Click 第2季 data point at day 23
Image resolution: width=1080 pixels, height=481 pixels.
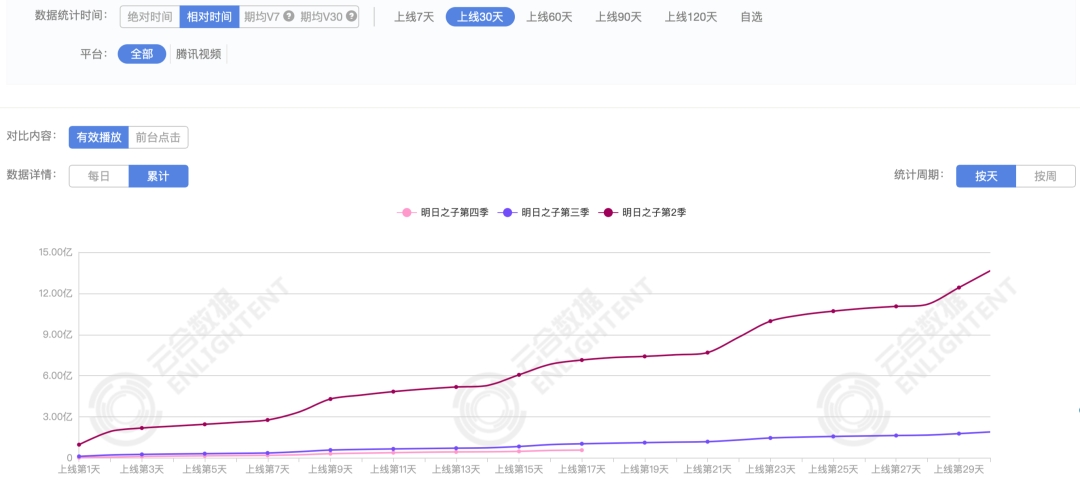click(x=770, y=321)
